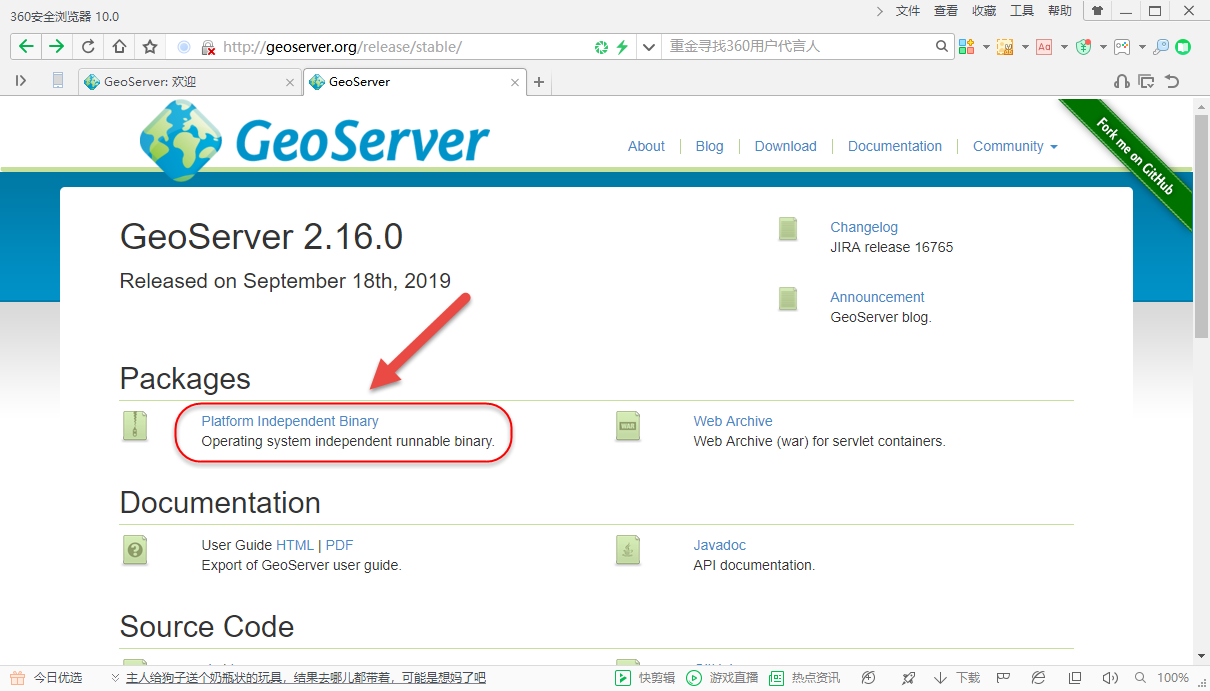Toggle the sidebar panel icon left of tabs
The image size is (1210, 691).
(21, 81)
